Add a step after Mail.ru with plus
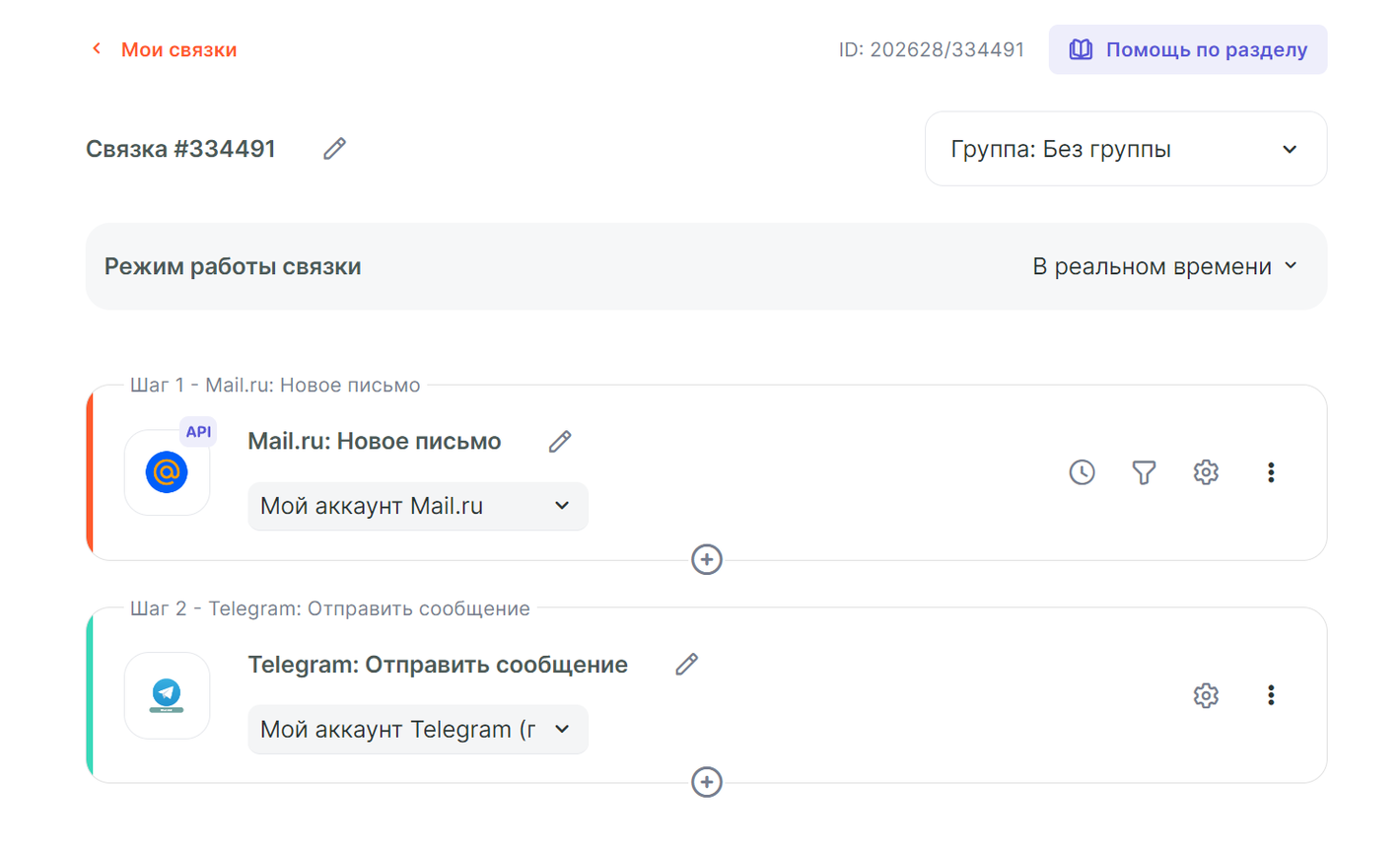The height and width of the screenshot is (855, 1400). click(x=706, y=559)
